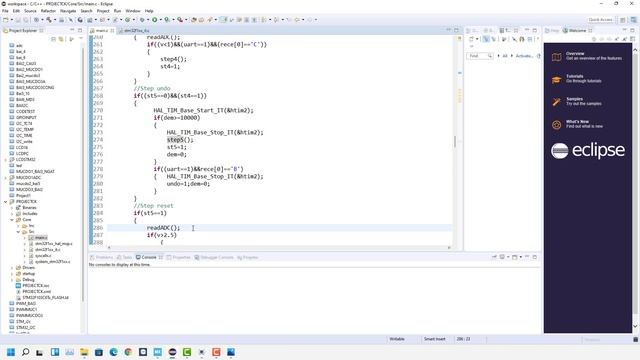Open the Project menu
This screenshot has width=640, height=360.
pyautogui.click(x=103, y=11)
